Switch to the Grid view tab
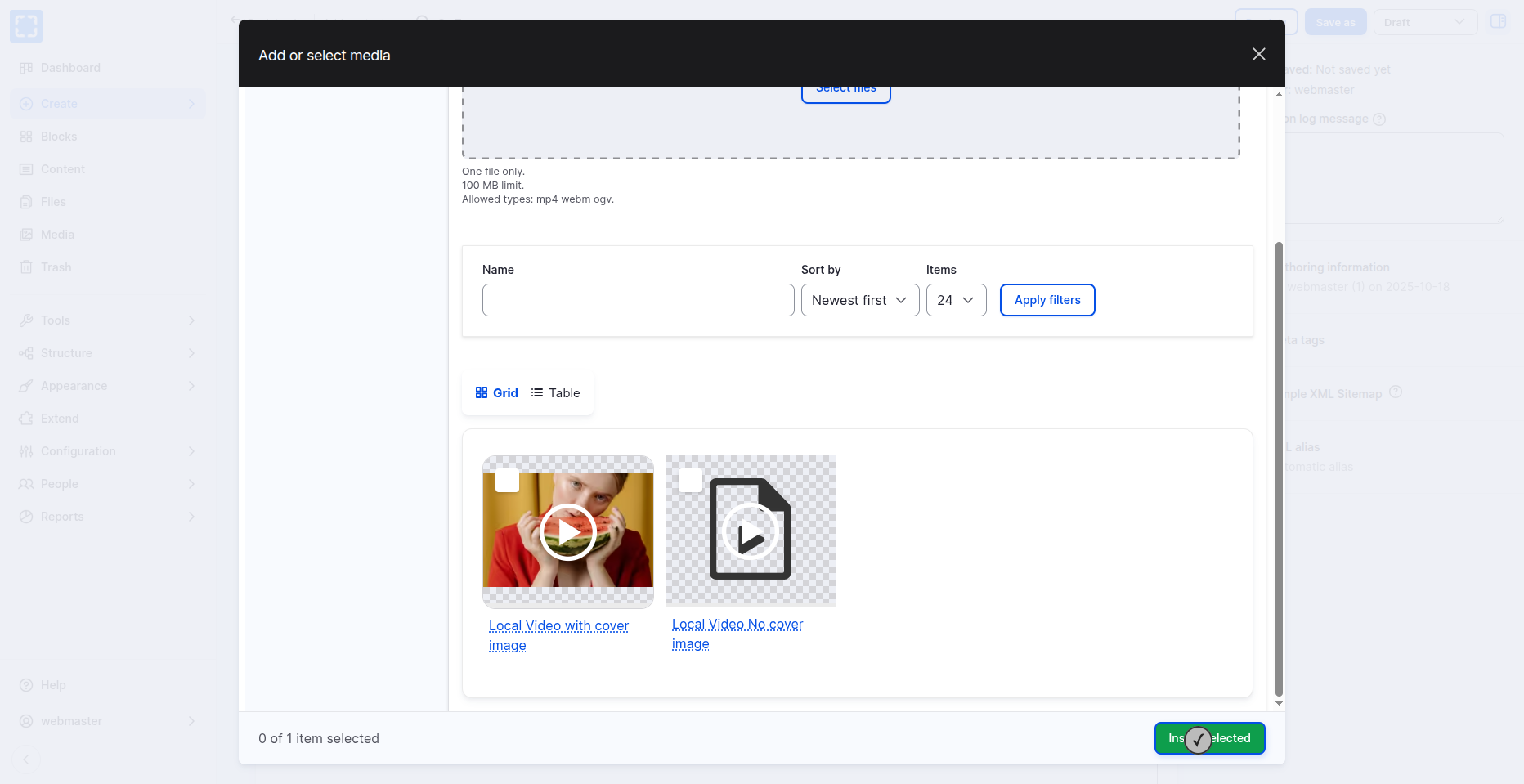This screenshot has height=784, width=1524. (x=497, y=393)
